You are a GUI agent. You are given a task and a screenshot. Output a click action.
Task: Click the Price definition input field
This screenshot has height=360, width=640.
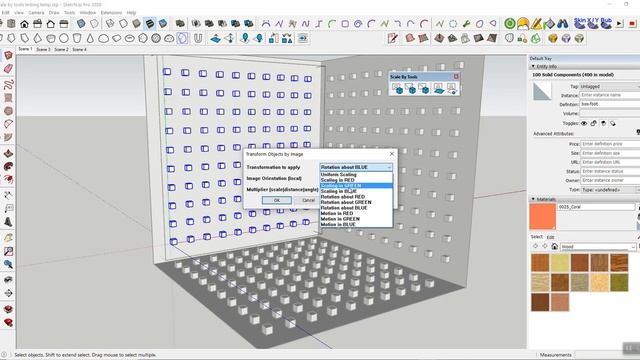tap(610, 144)
